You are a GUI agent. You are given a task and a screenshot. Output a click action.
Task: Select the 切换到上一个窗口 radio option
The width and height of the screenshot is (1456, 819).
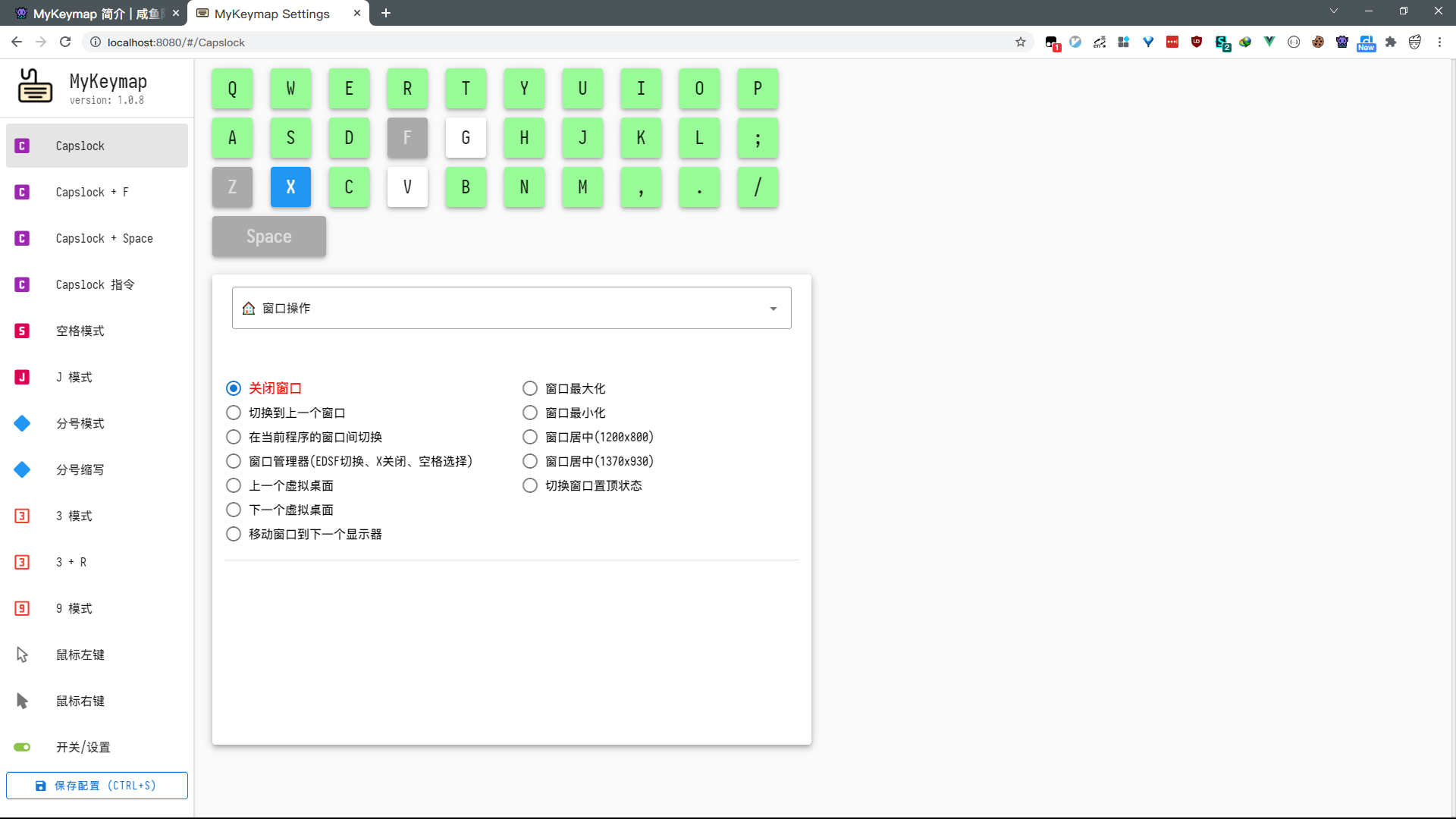pos(234,413)
